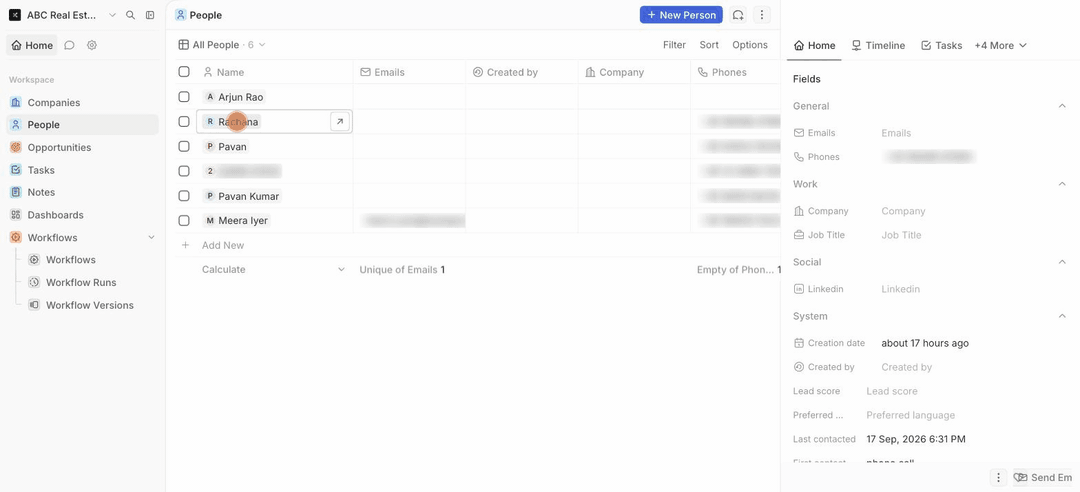Open the Created by column header
The image size is (1080, 492).
point(521,72)
